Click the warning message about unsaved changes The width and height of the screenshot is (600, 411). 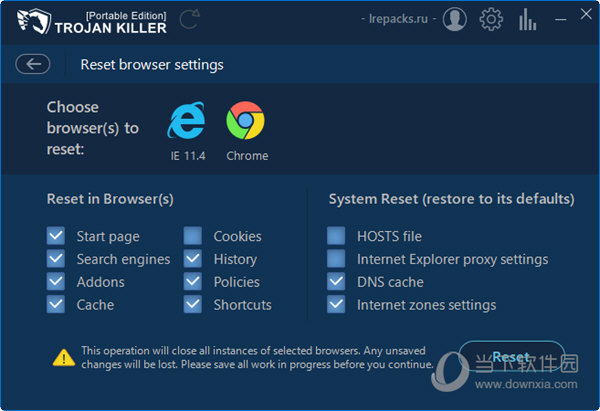click(x=257, y=357)
